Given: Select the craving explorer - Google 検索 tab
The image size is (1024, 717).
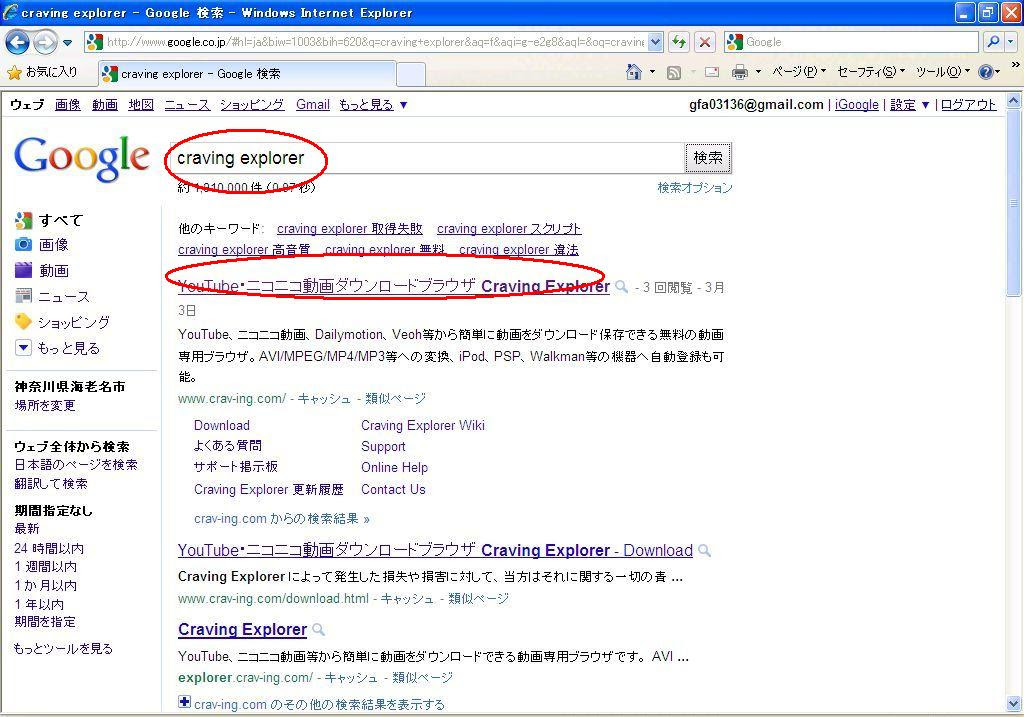Looking at the screenshot, I should [x=247, y=74].
